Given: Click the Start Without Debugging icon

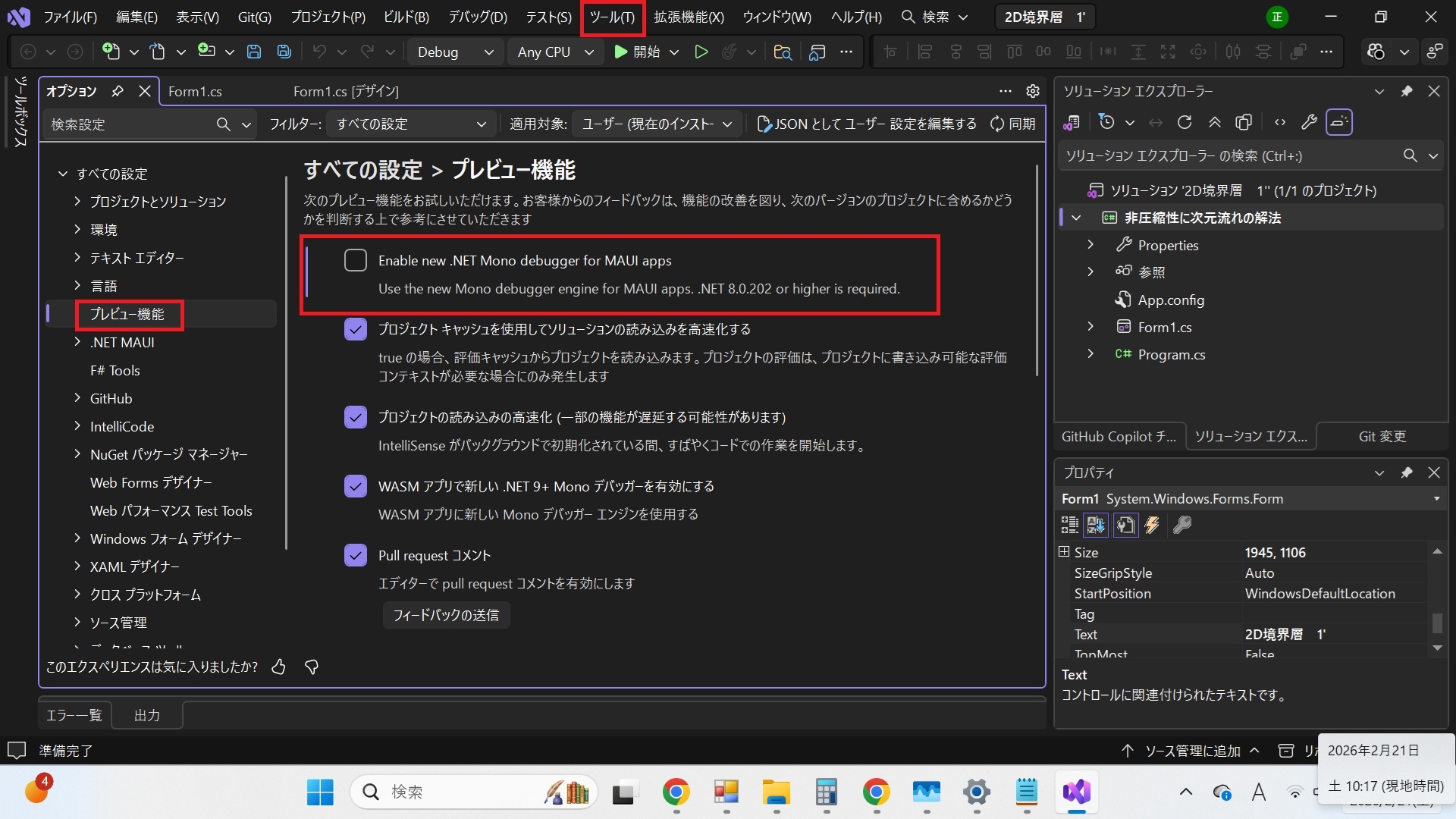Looking at the screenshot, I should (701, 52).
